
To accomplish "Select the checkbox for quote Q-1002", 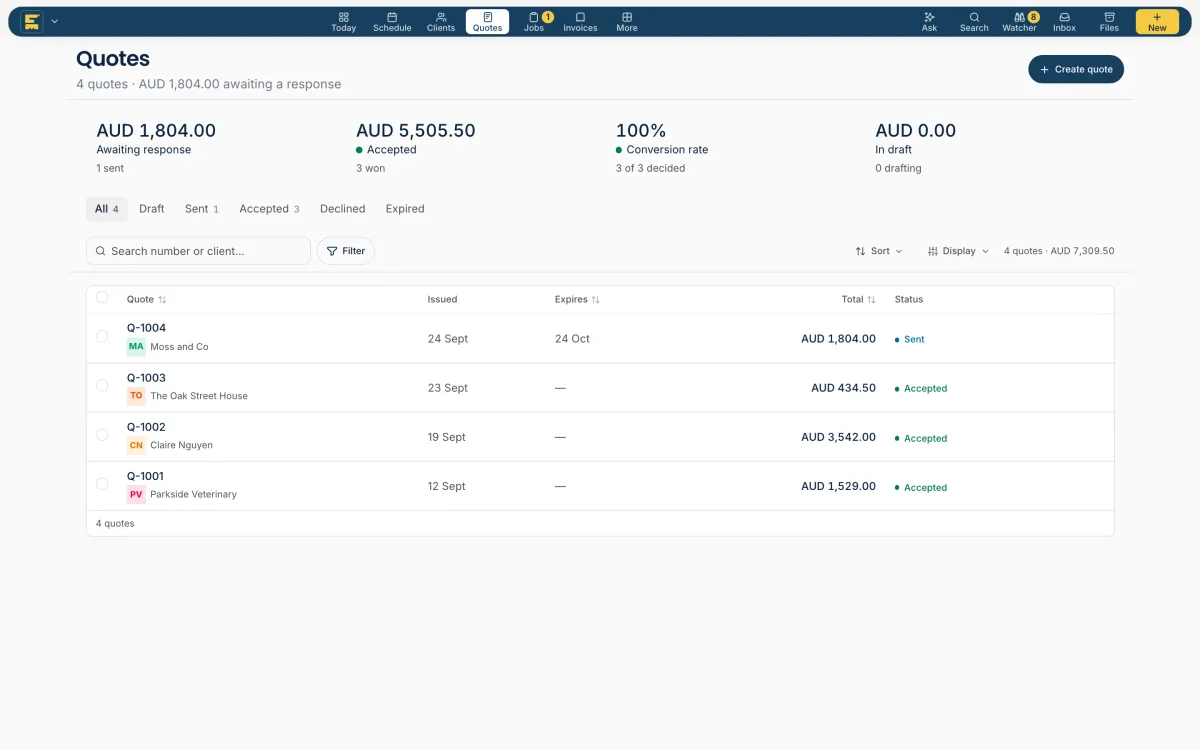I will [102, 434].
